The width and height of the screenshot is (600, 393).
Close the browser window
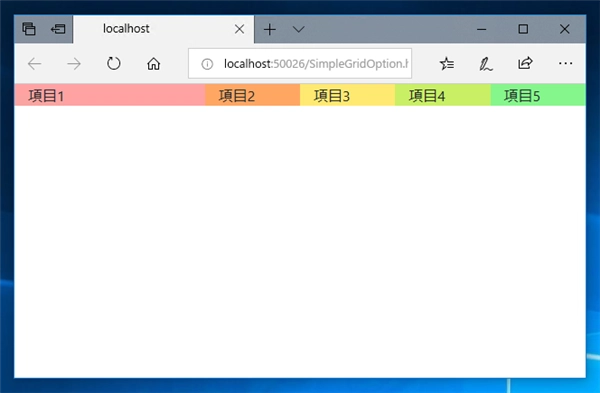(564, 29)
